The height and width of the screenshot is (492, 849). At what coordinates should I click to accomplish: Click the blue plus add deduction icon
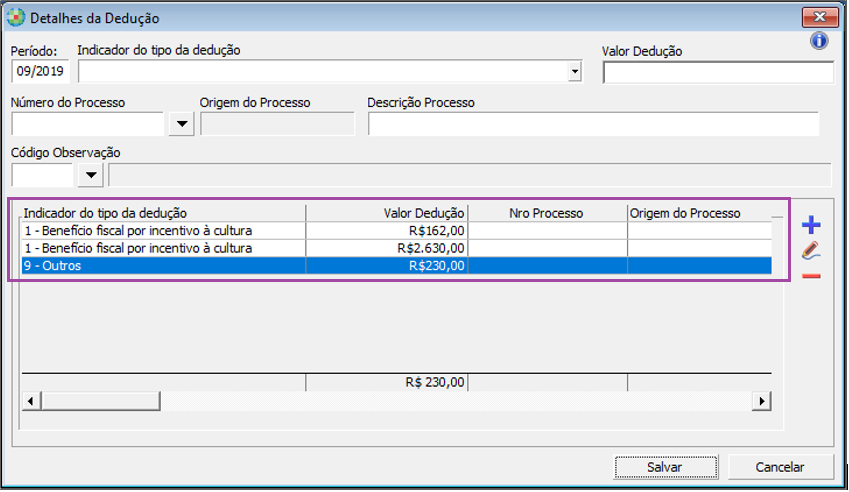point(811,226)
